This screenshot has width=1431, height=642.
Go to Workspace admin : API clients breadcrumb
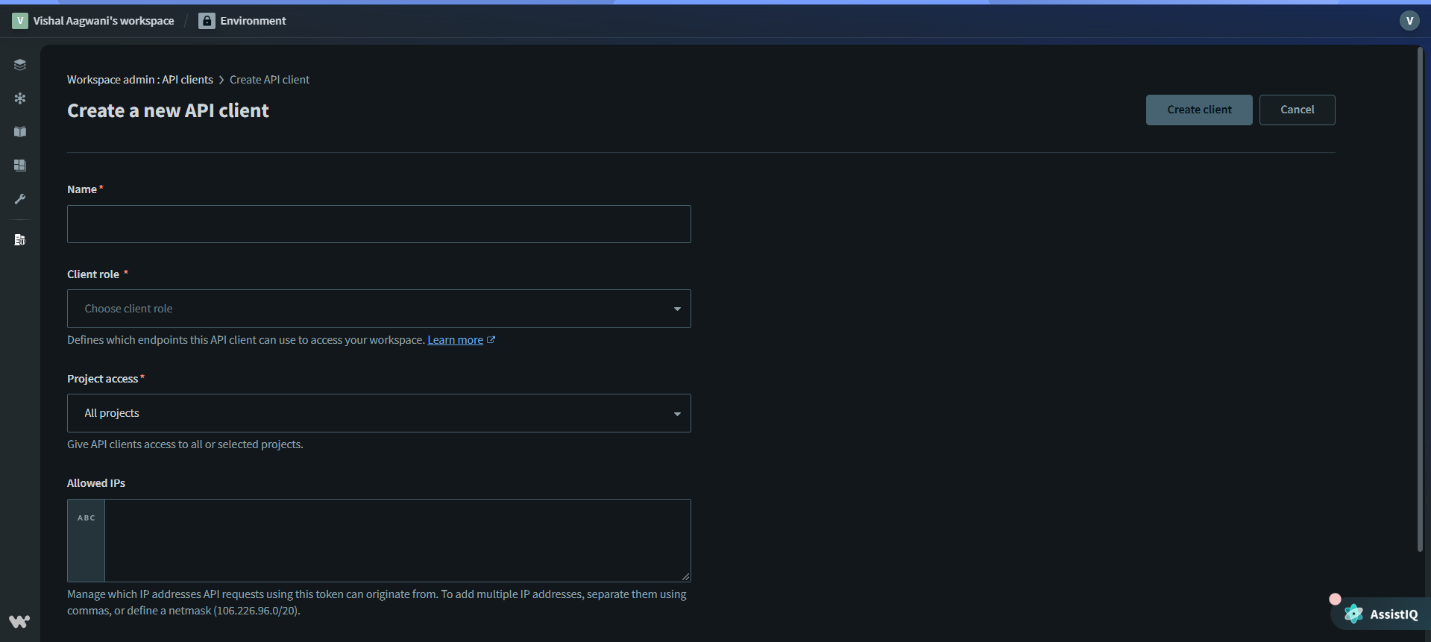click(x=140, y=80)
